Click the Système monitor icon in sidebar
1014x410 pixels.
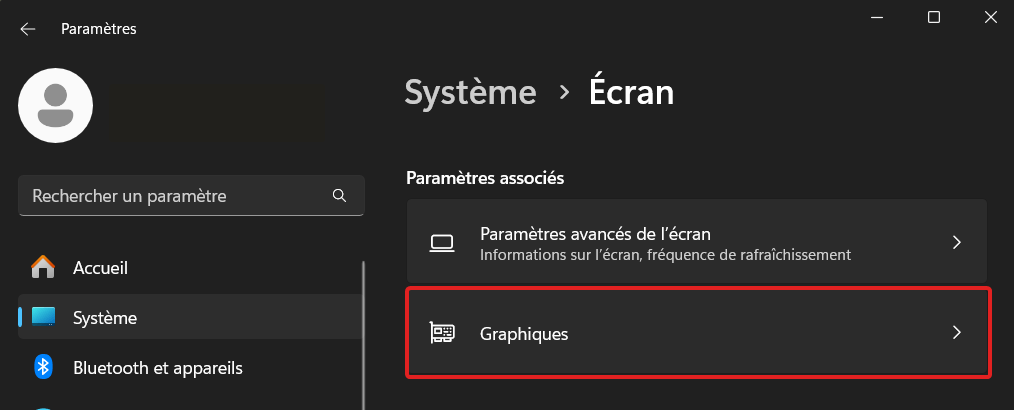click(43, 318)
